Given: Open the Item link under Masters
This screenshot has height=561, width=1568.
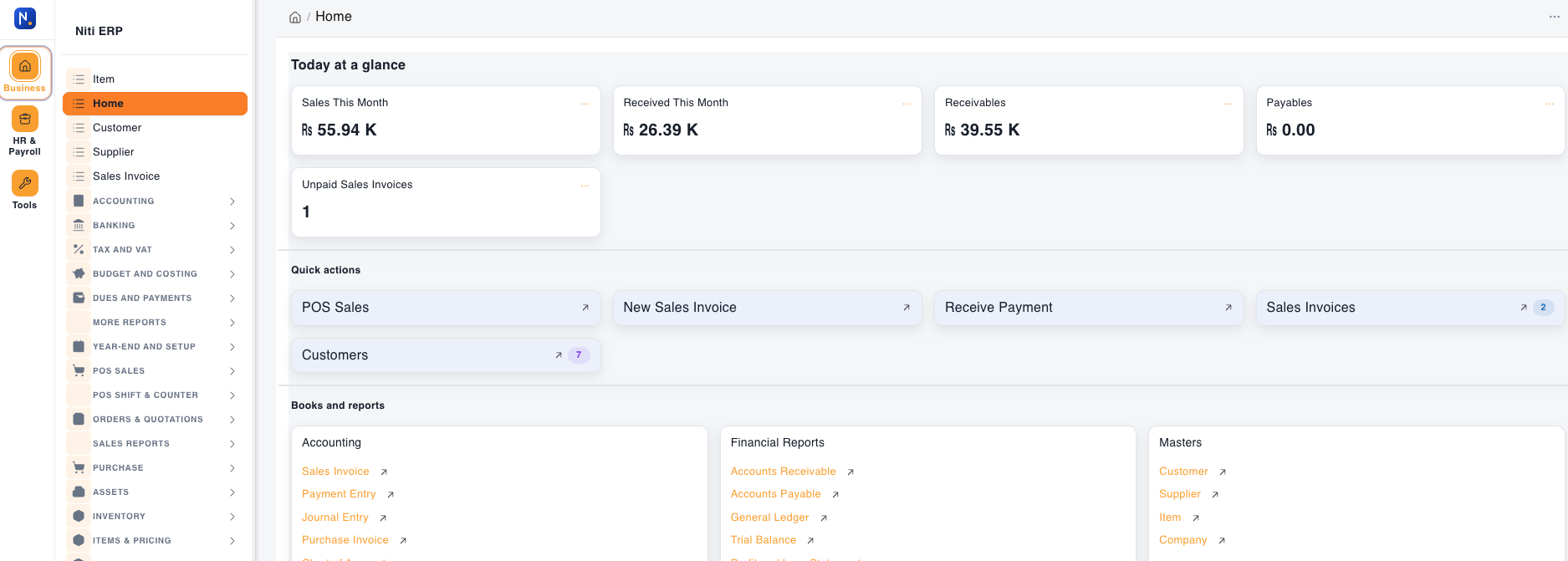Looking at the screenshot, I should click(x=1170, y=518).
